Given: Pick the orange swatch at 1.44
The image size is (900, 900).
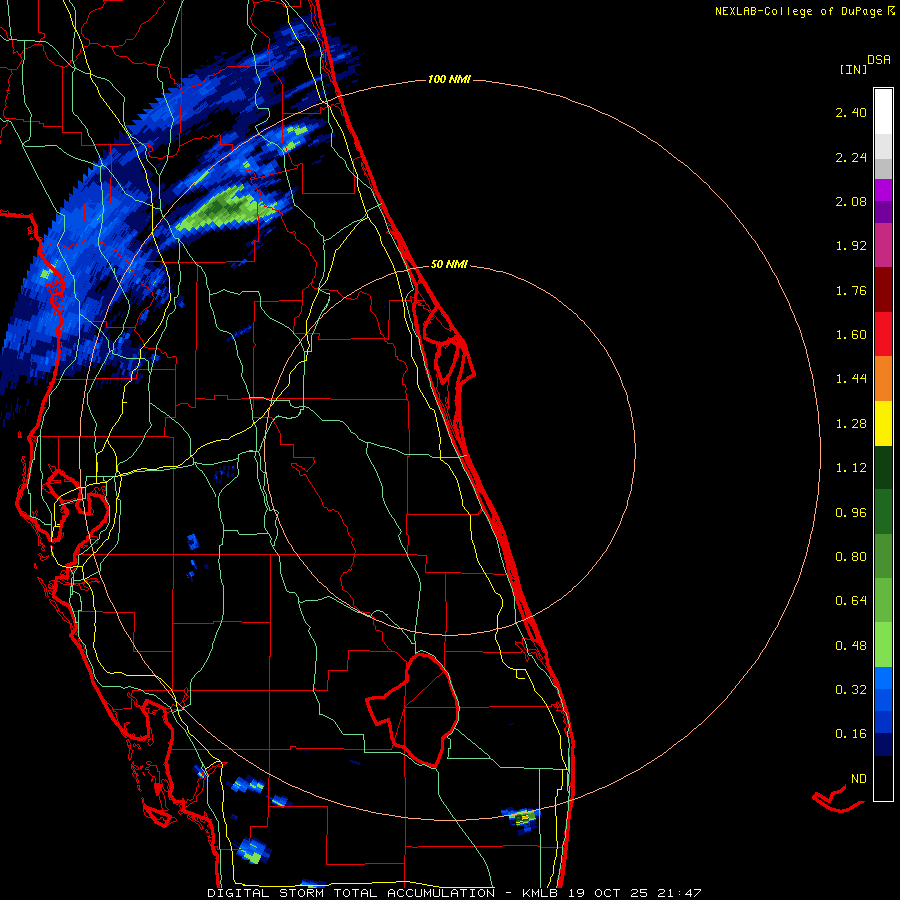Looking at the screenshot, I should pos(883,379).
